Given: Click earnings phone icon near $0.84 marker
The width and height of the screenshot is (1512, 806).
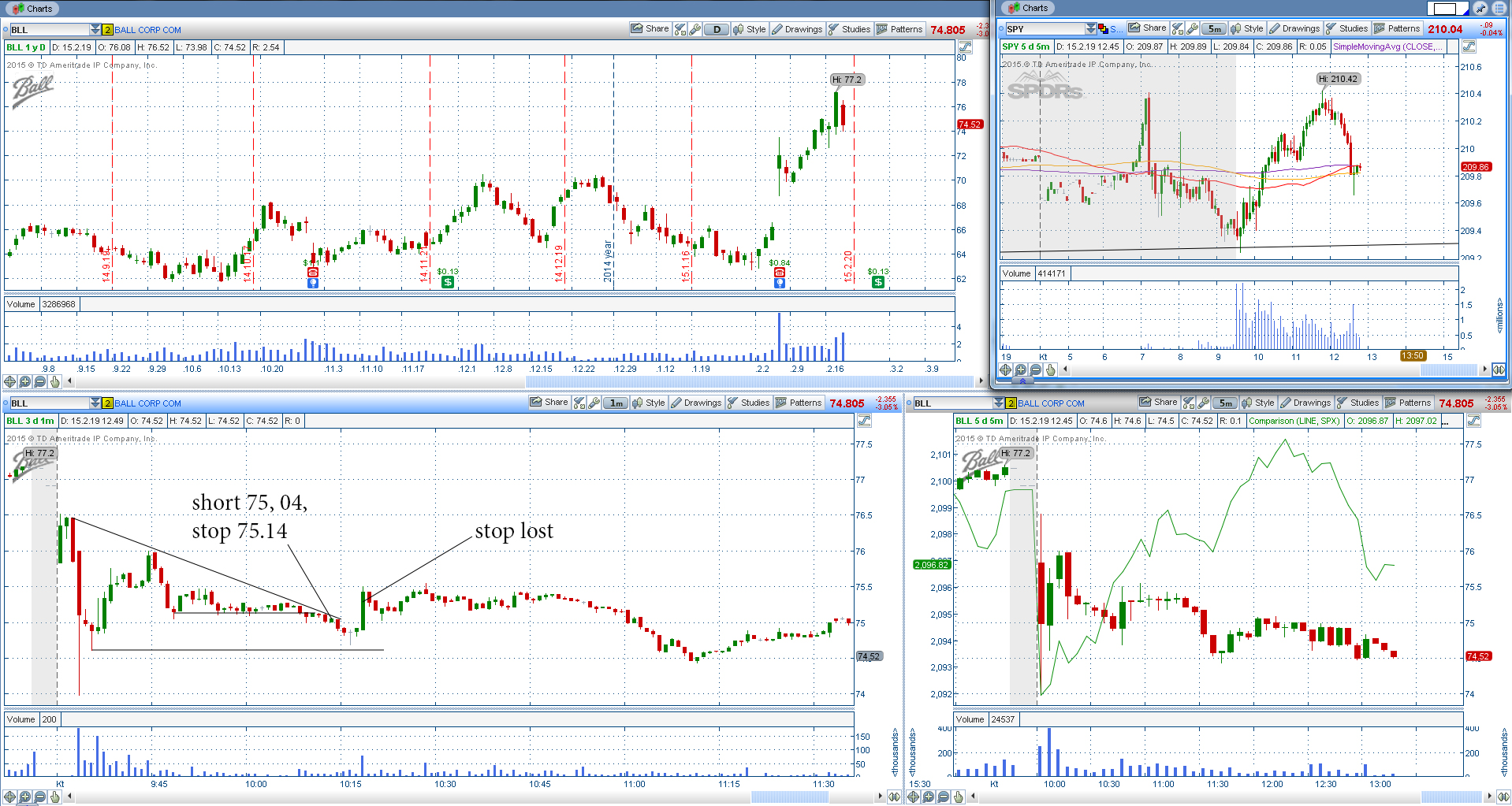Looking at the screenshot, I should click(x=779, y=273).
